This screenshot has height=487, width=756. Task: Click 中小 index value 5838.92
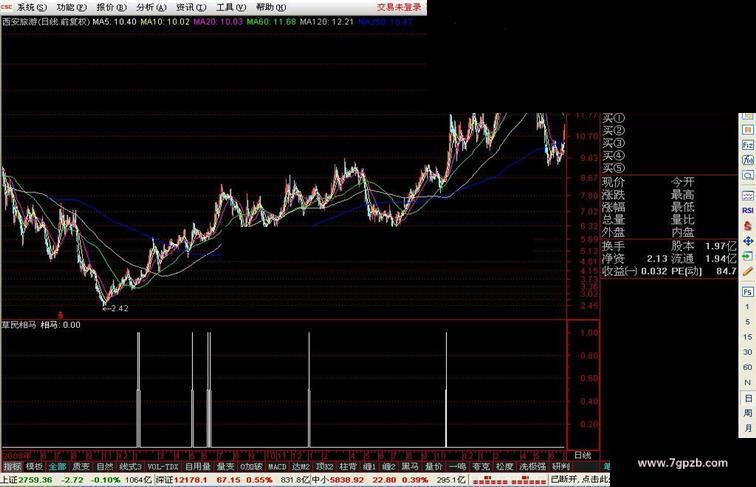click(347, 480)
